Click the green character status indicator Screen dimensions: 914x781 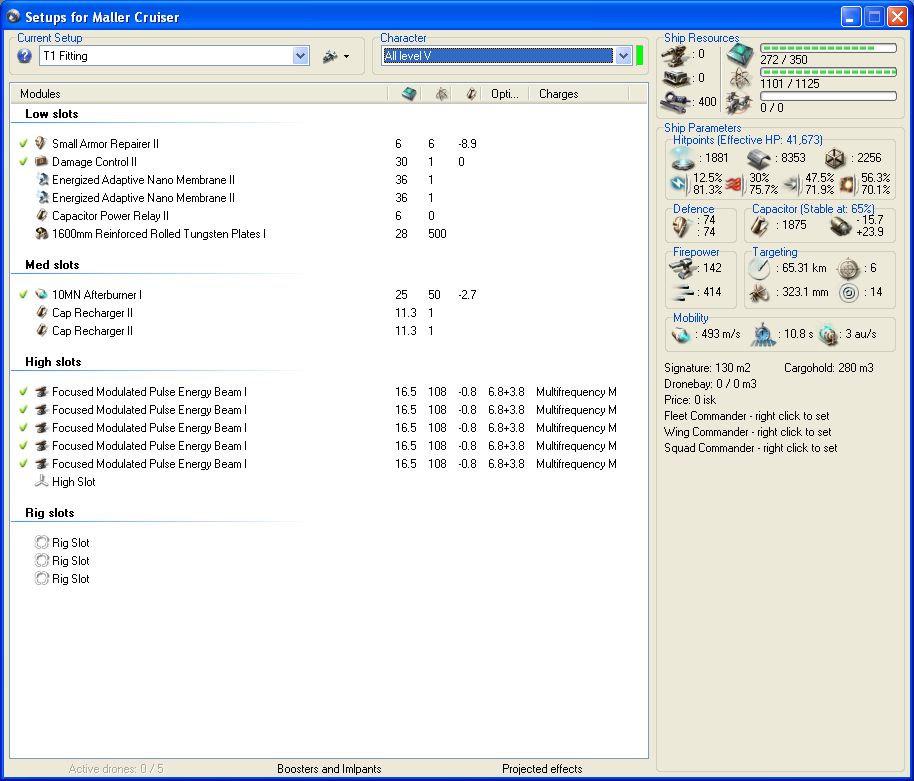639,56
